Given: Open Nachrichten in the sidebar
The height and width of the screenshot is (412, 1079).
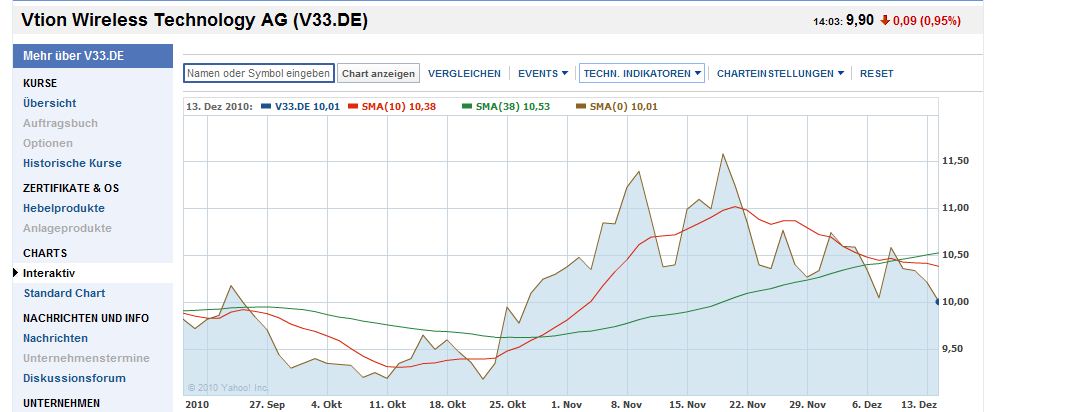Looking at the screenshot, I should (55, 338).
